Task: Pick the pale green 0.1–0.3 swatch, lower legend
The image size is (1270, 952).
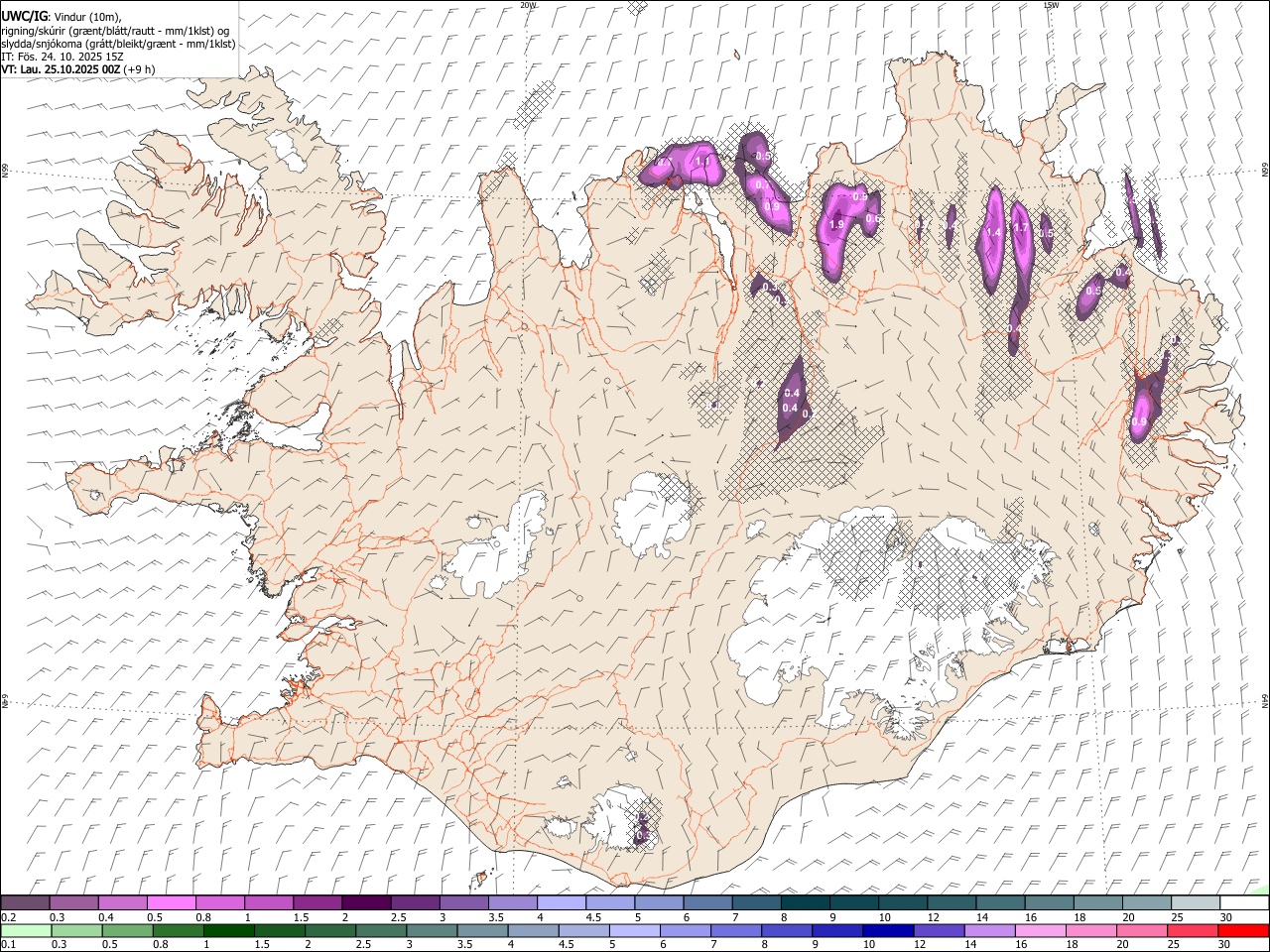Action: click(x=27, y=931)
